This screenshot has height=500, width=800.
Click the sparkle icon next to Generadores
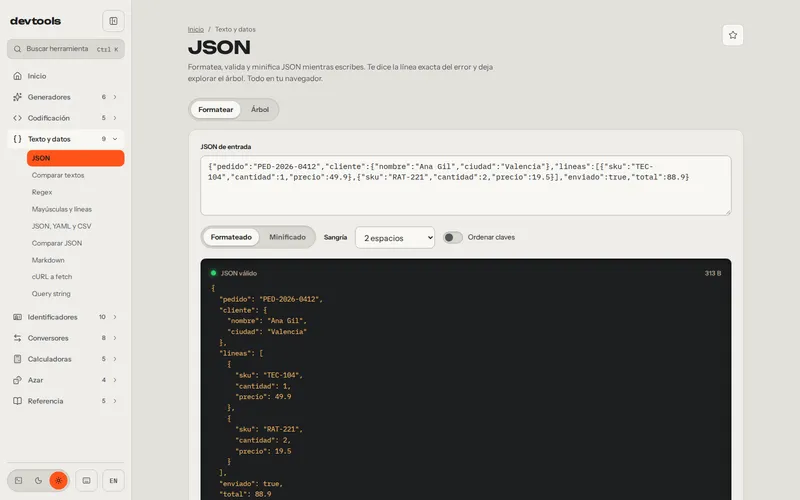click(17, 97)
